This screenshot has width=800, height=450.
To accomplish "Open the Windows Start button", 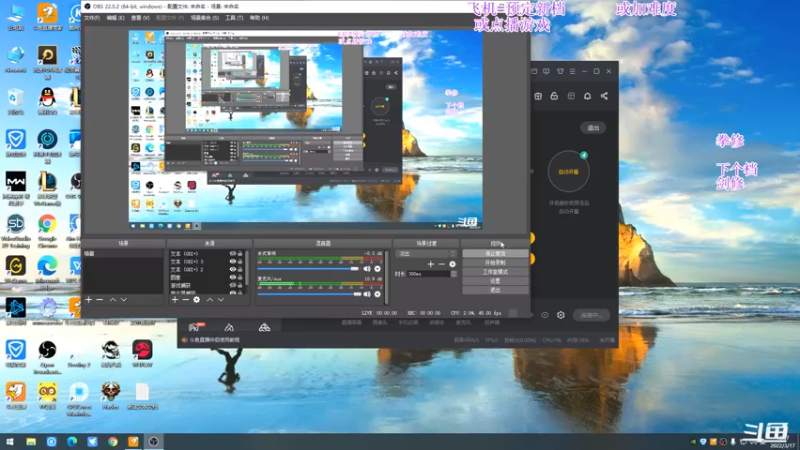I will (10, 442).
